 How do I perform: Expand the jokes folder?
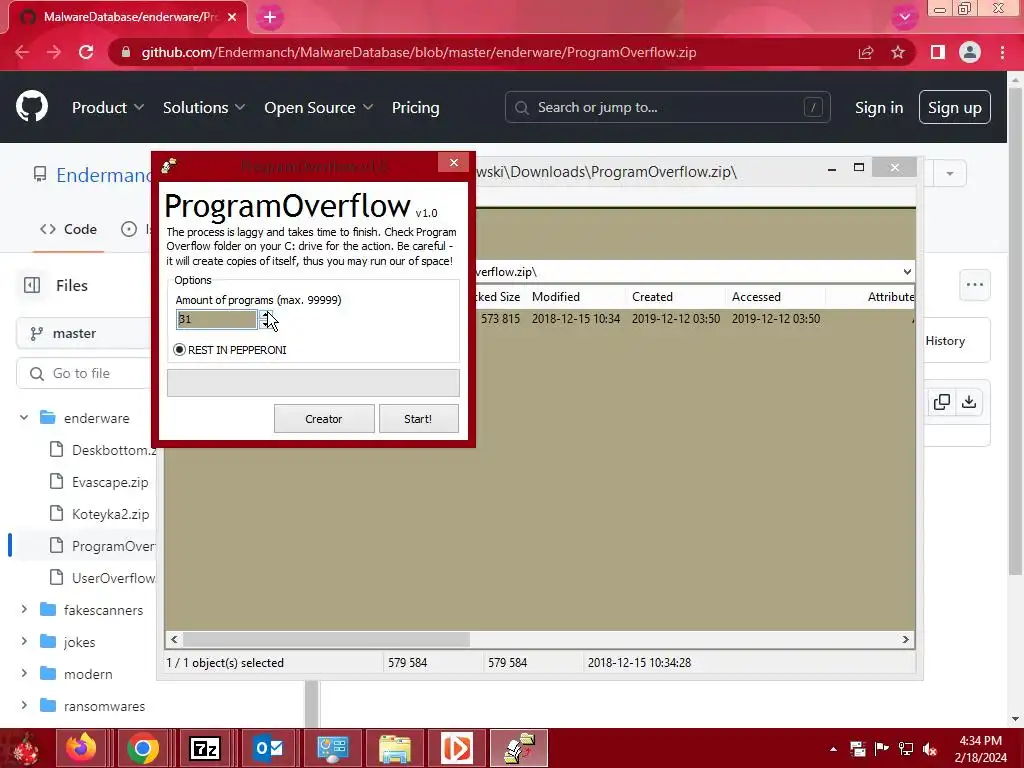coord(24,642)
